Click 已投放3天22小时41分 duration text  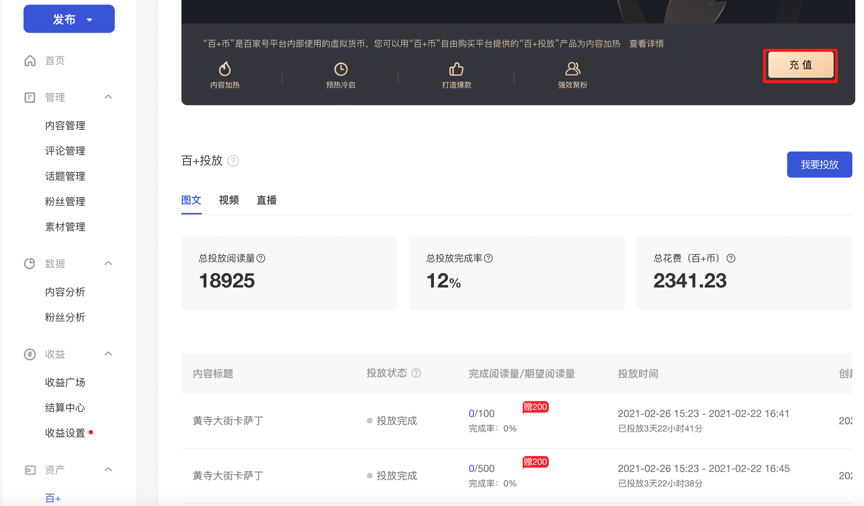coord(660,428)
